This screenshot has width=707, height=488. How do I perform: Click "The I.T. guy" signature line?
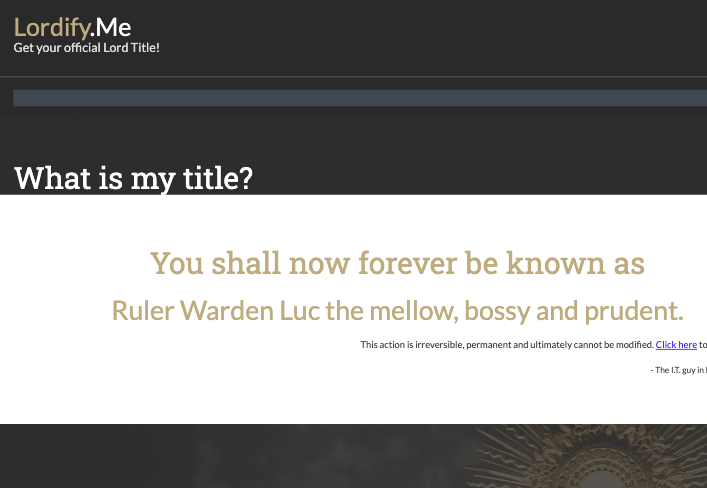tap(678, 370)
